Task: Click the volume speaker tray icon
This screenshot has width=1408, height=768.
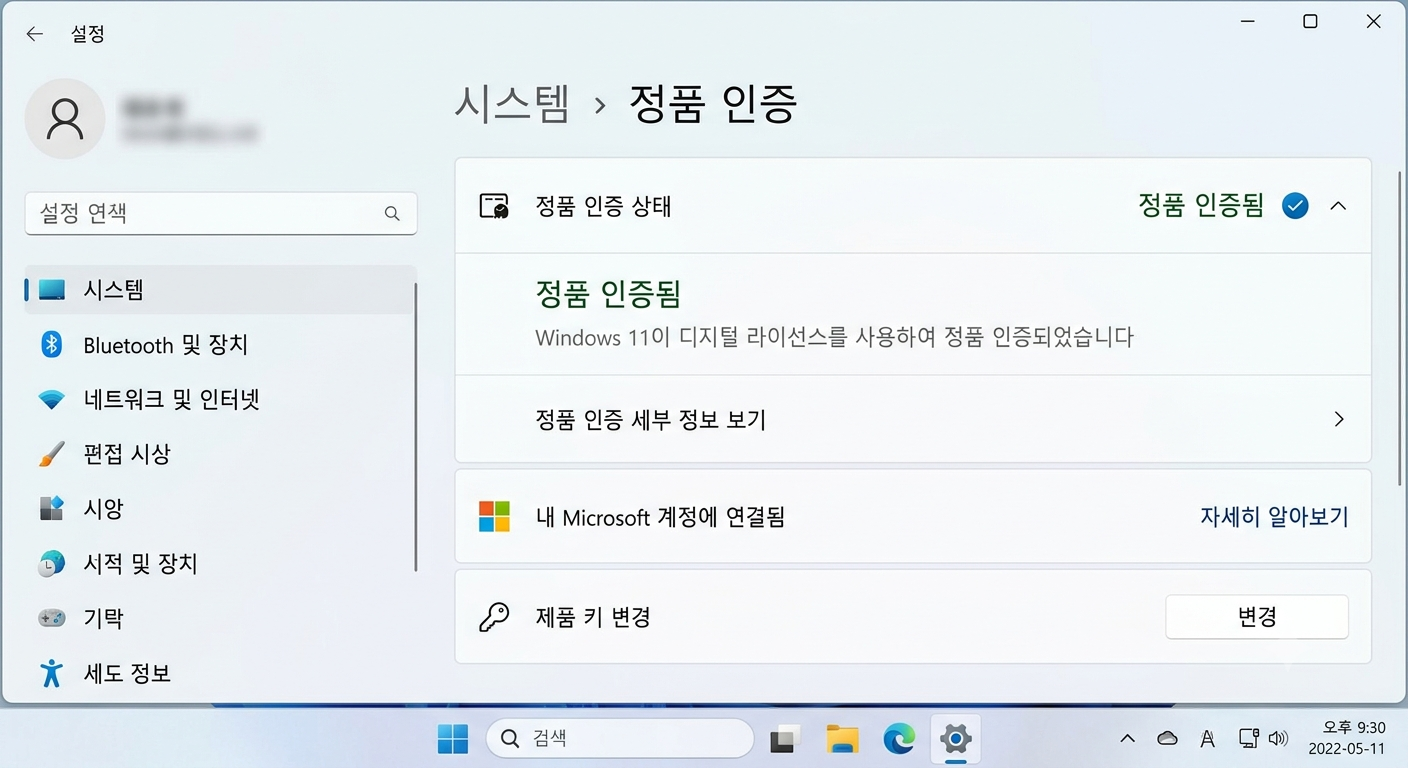Action: 1278,739
